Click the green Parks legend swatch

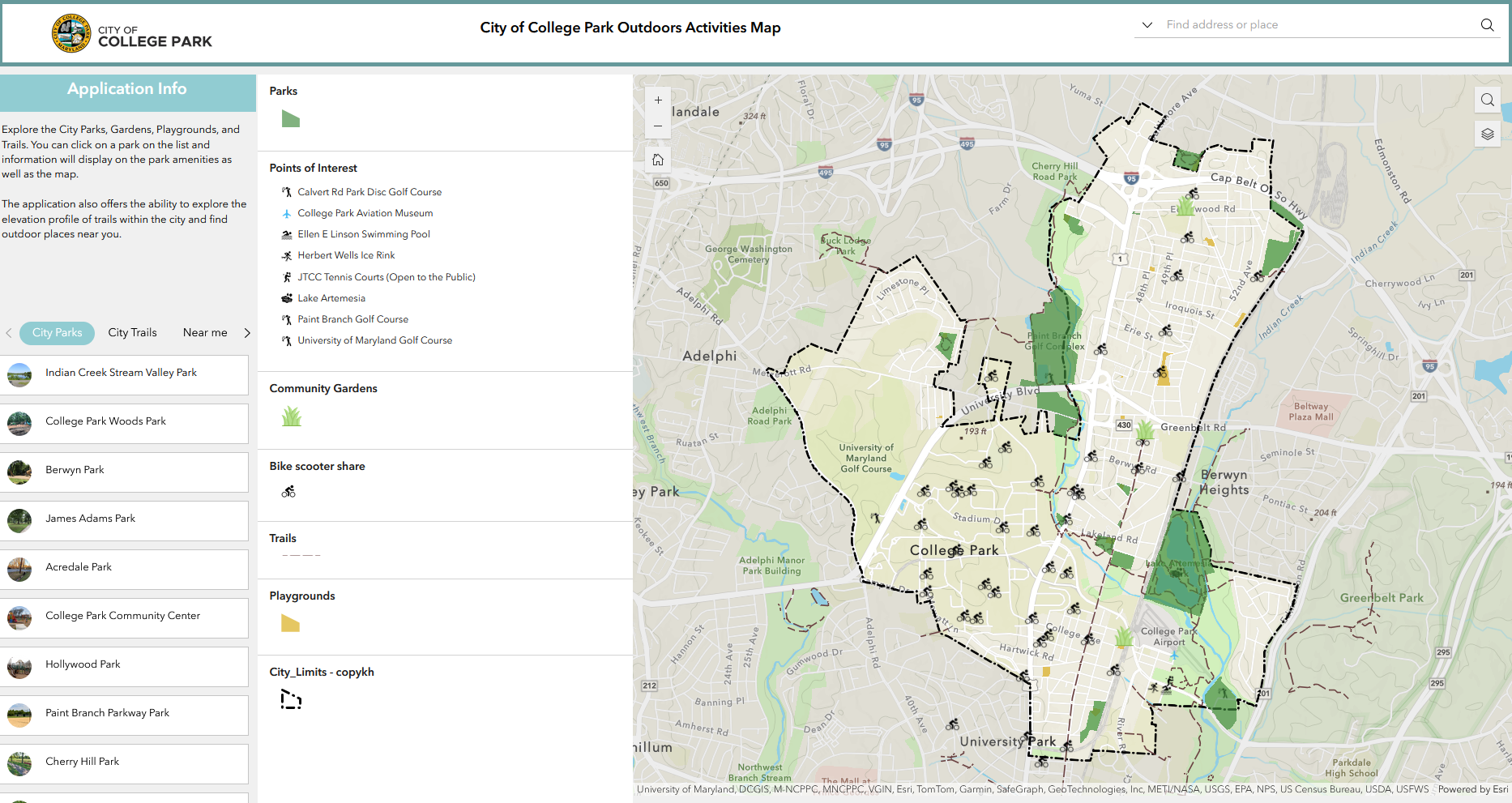tap(290, 120)
